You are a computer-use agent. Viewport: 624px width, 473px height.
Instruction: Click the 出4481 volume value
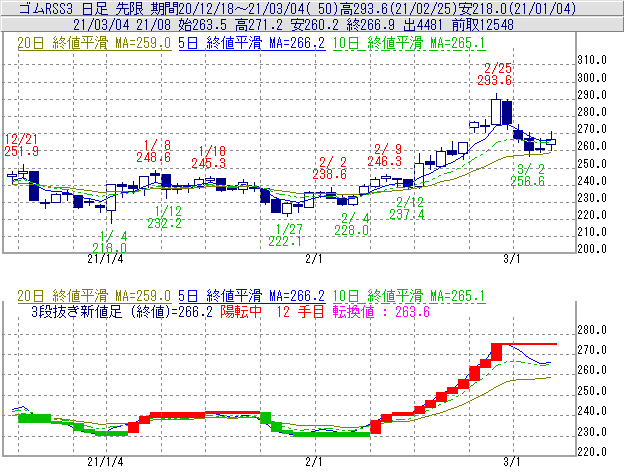click(x=423, y=25)
